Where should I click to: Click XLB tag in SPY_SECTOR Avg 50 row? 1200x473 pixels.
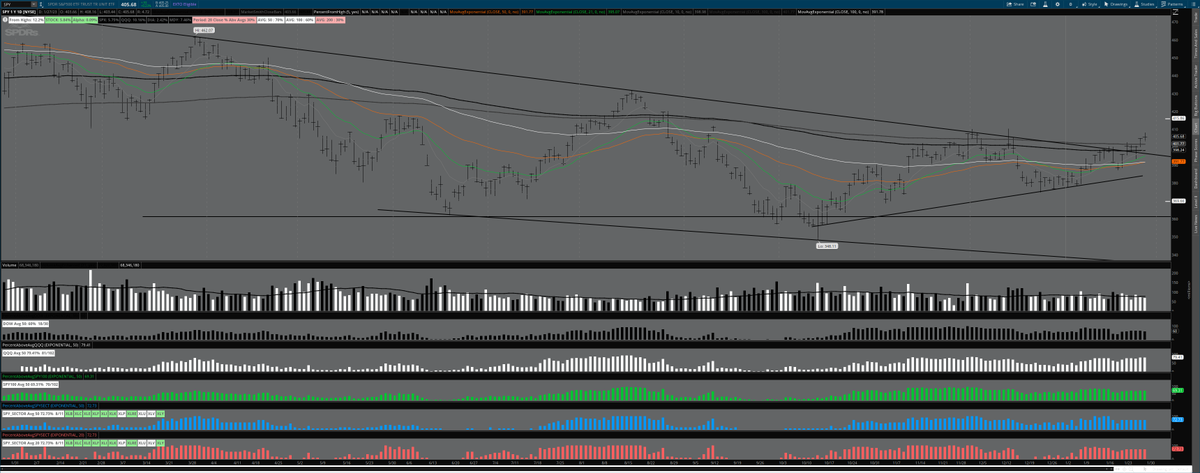pyautogui.click(x=69, y=414)
